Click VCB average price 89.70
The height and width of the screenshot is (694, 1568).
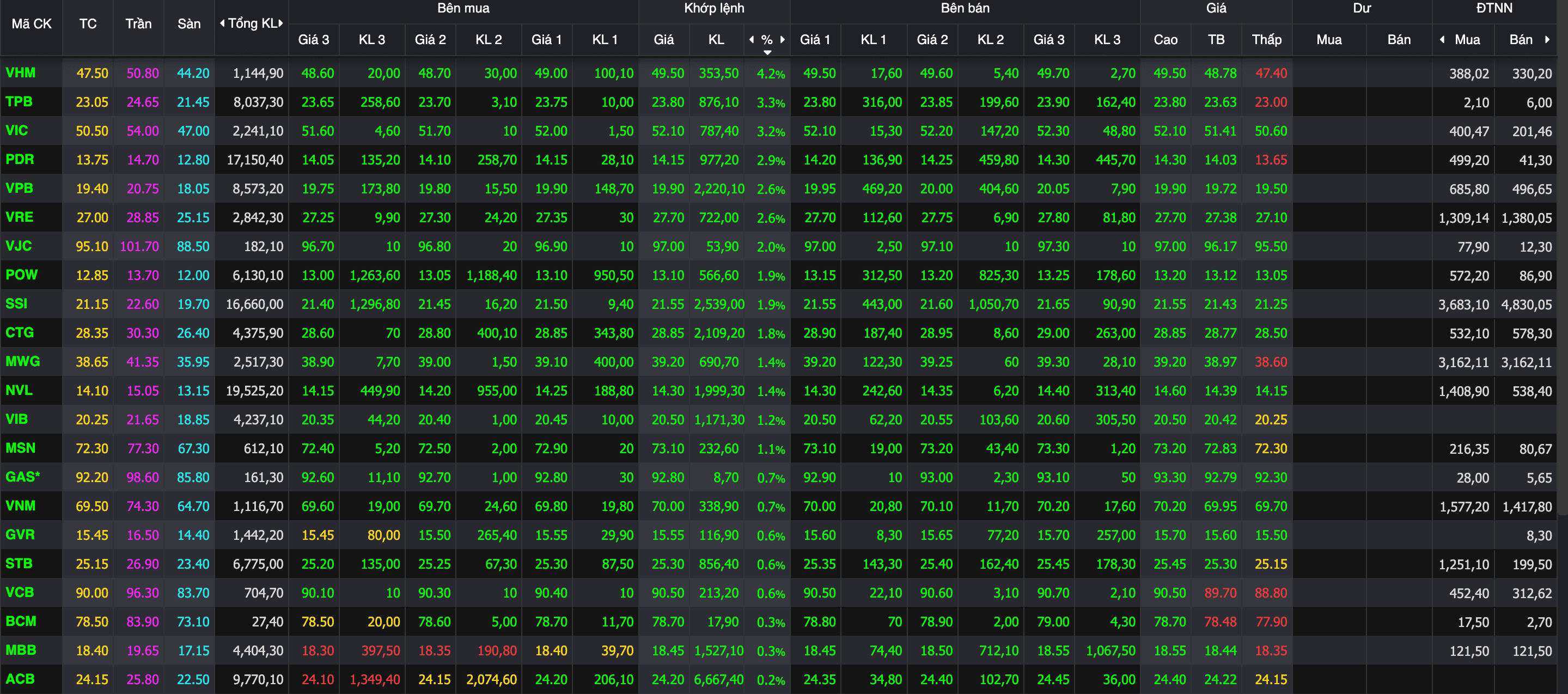click(x=1220, y=593)
